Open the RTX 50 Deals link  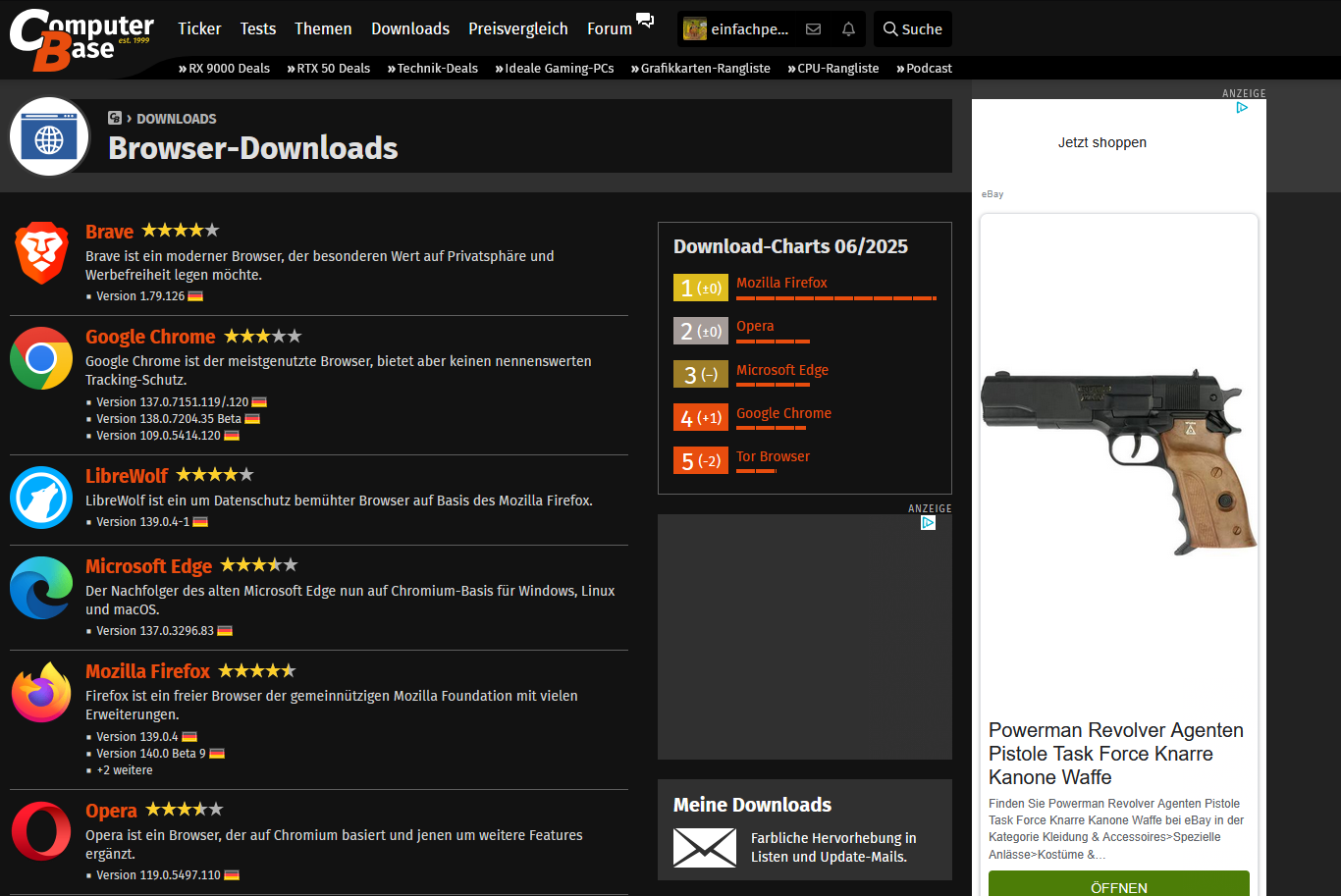pyautogui.click(x=328, y=69)
